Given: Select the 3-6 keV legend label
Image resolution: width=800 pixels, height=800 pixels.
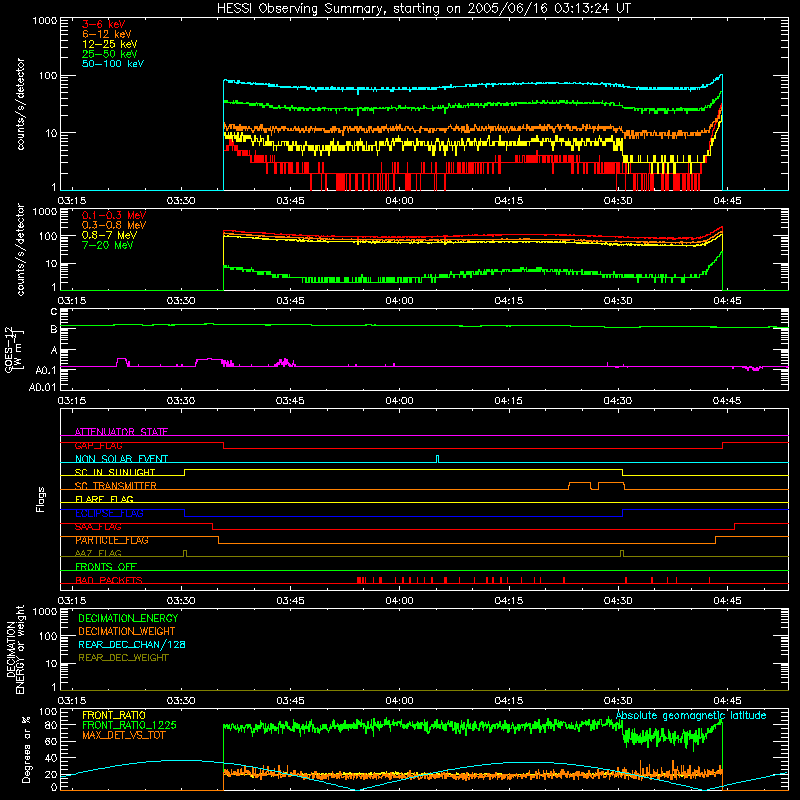Looking at the screenshot, I should (104, 24).
